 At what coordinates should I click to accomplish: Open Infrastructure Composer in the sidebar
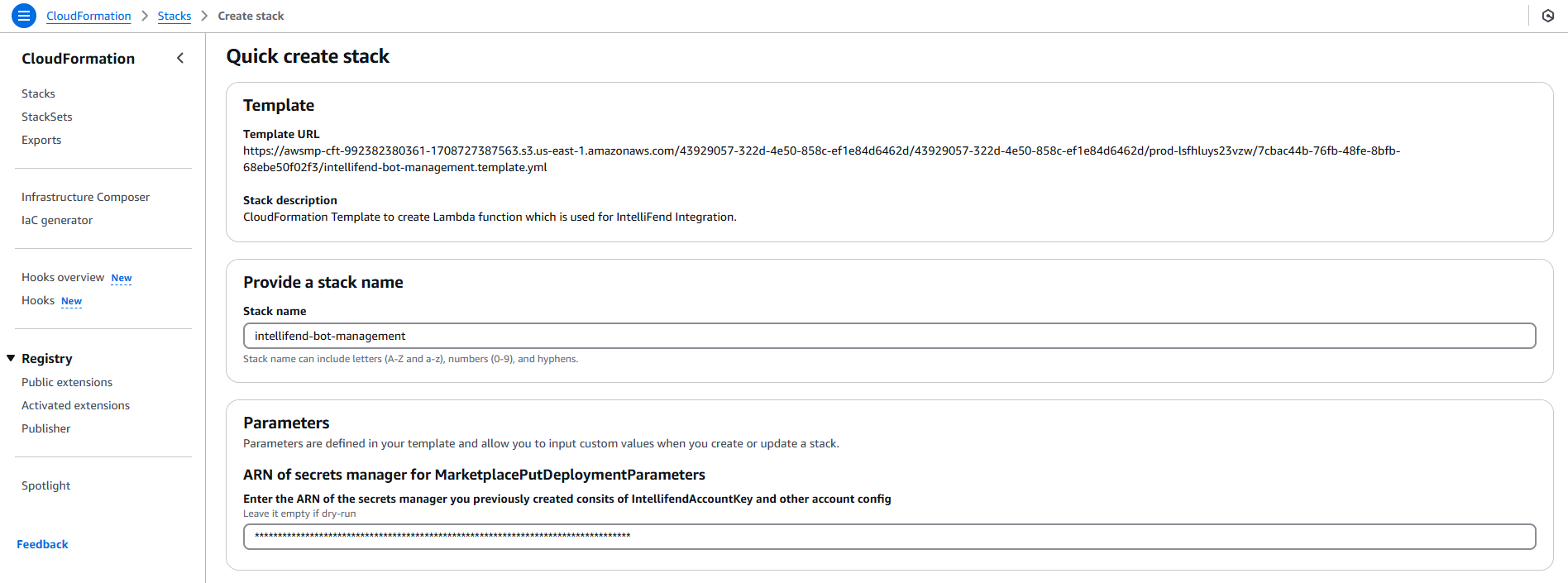coord(86,197)
